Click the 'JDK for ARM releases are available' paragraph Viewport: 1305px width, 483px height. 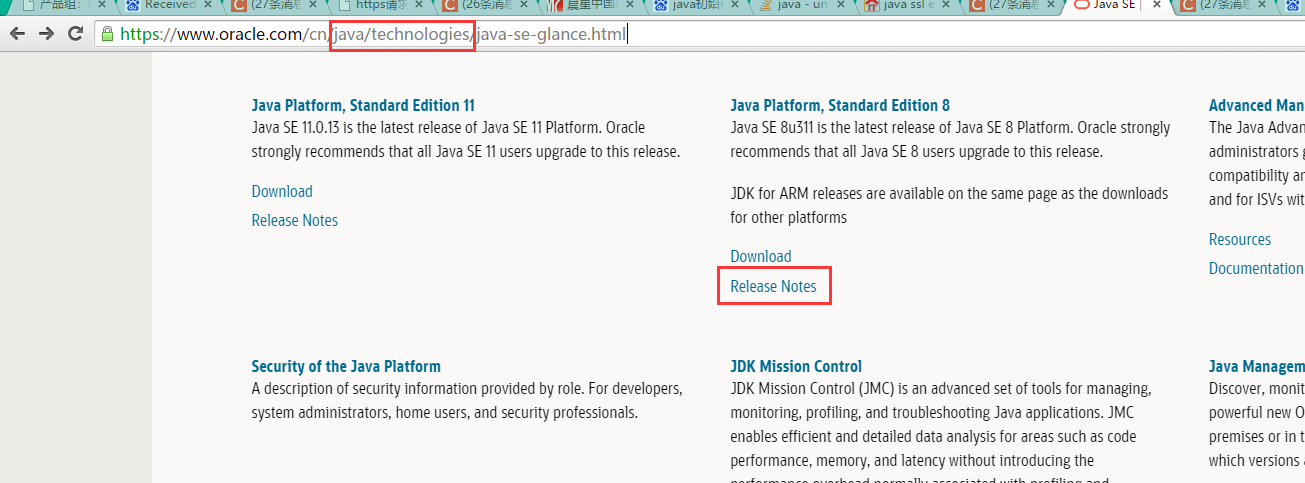[x=949, y=204]
